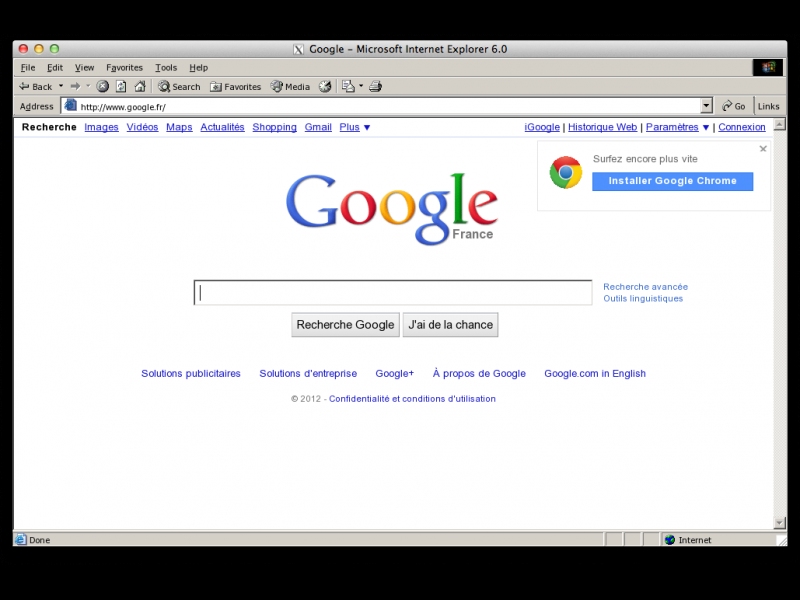Switch to Google.com in English
This screenshot has height=600, width=800.
pos(595,373)
